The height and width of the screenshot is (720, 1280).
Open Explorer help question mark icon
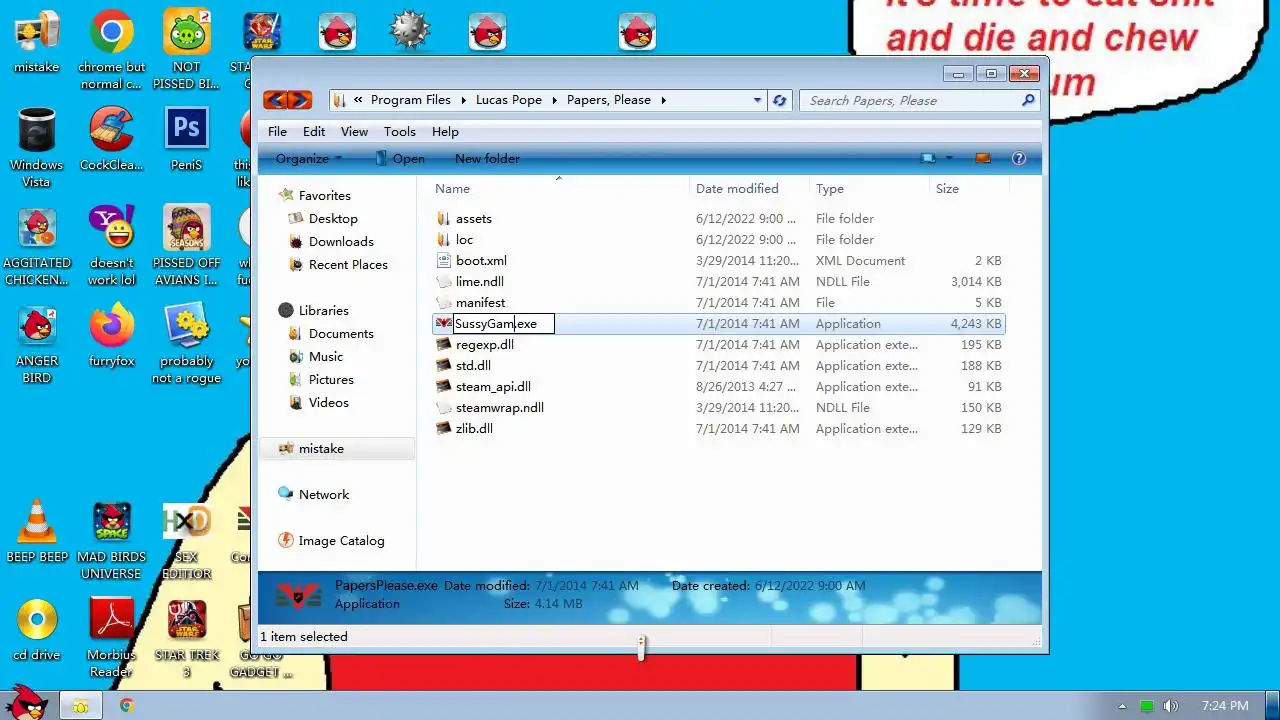click(x=1019, y=158)
